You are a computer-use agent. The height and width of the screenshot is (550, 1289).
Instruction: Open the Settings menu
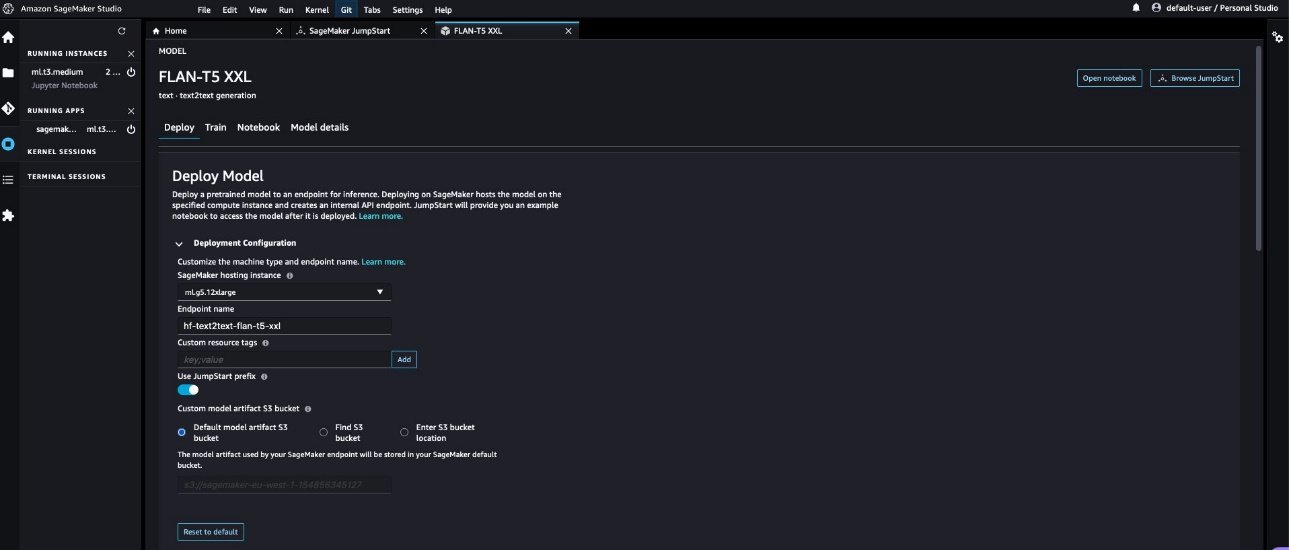pyautogui.click(x=407, y=9)
